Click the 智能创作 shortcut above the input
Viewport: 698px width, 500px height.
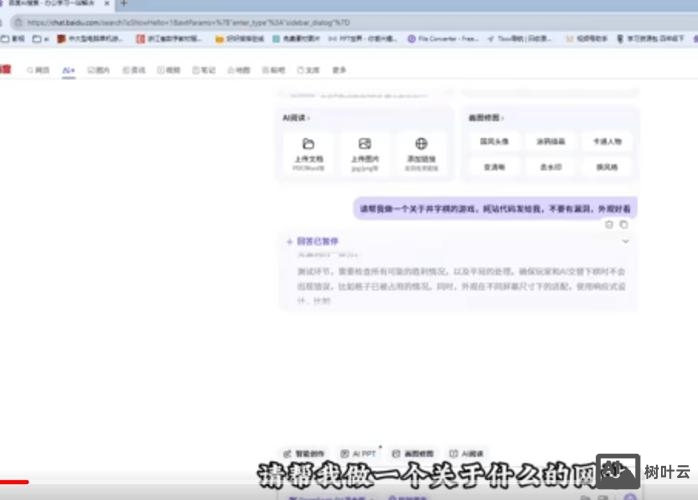(304, 453)
